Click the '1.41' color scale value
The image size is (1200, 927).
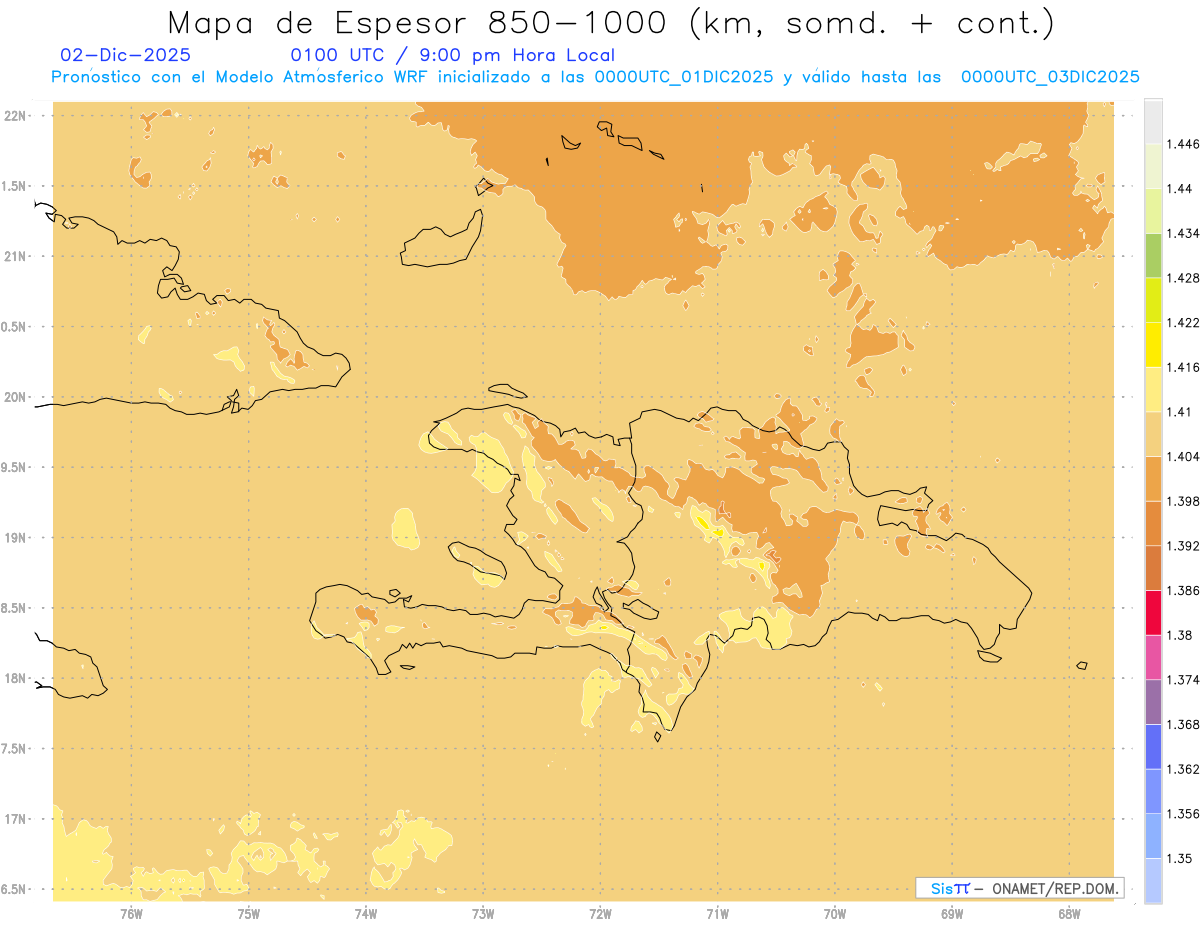[1181, 412]
